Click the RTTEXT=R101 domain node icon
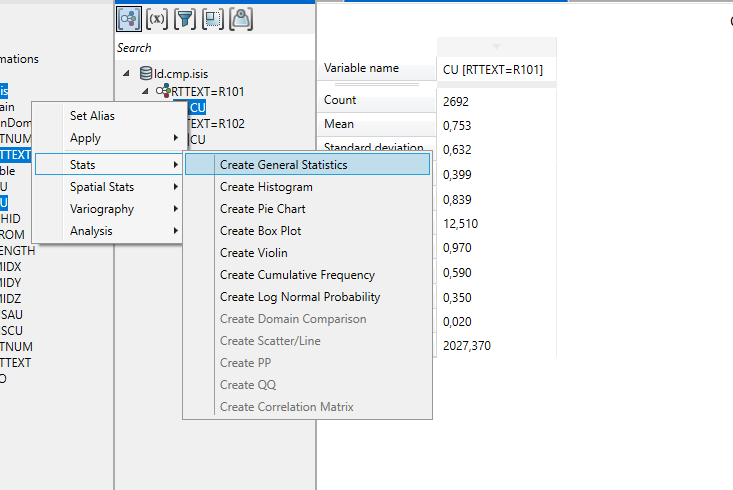This screenshot has width=733, height=490. tap(163, 91)
